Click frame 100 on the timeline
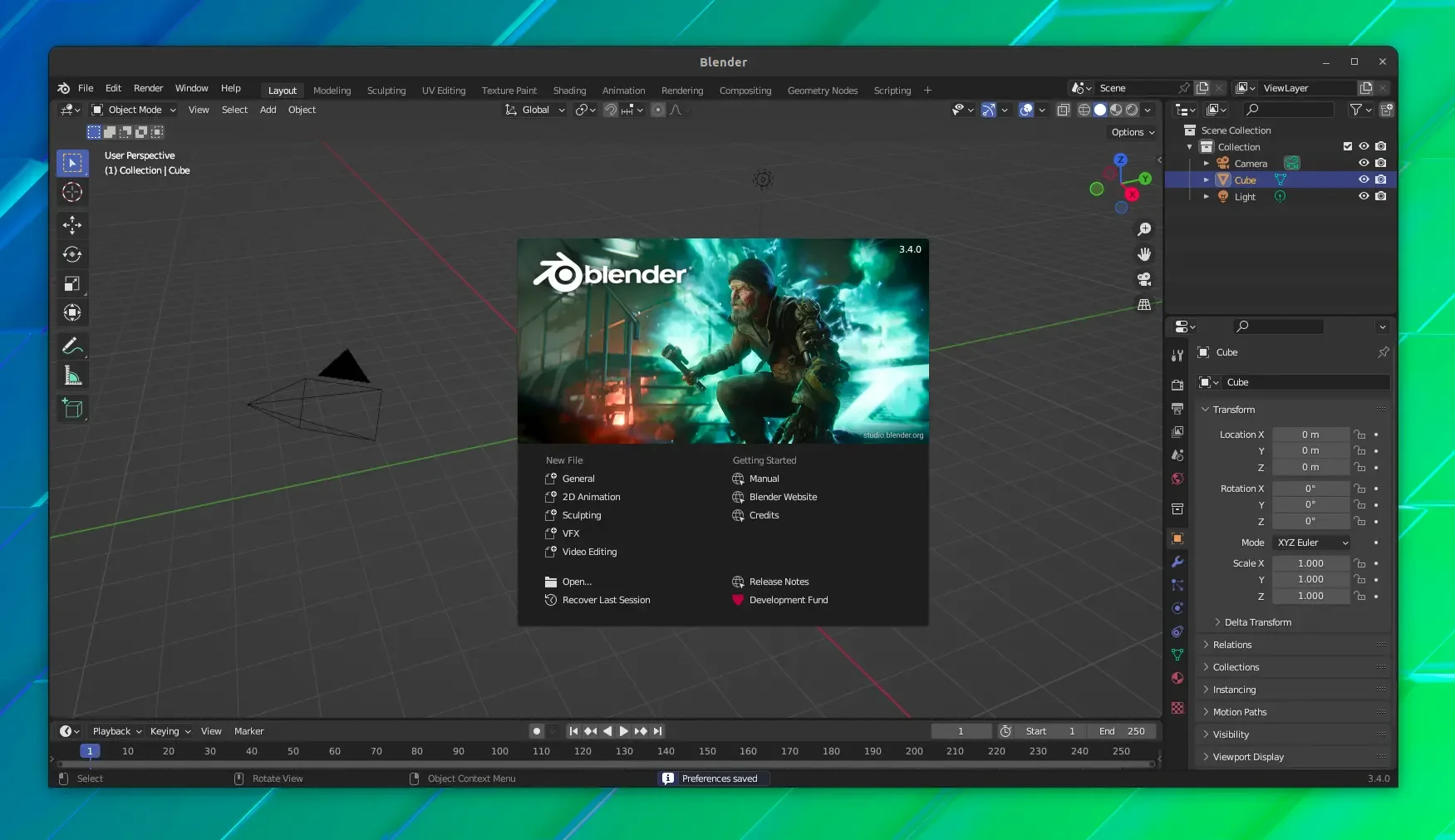The image size is (1455, 840). point(499,751)
